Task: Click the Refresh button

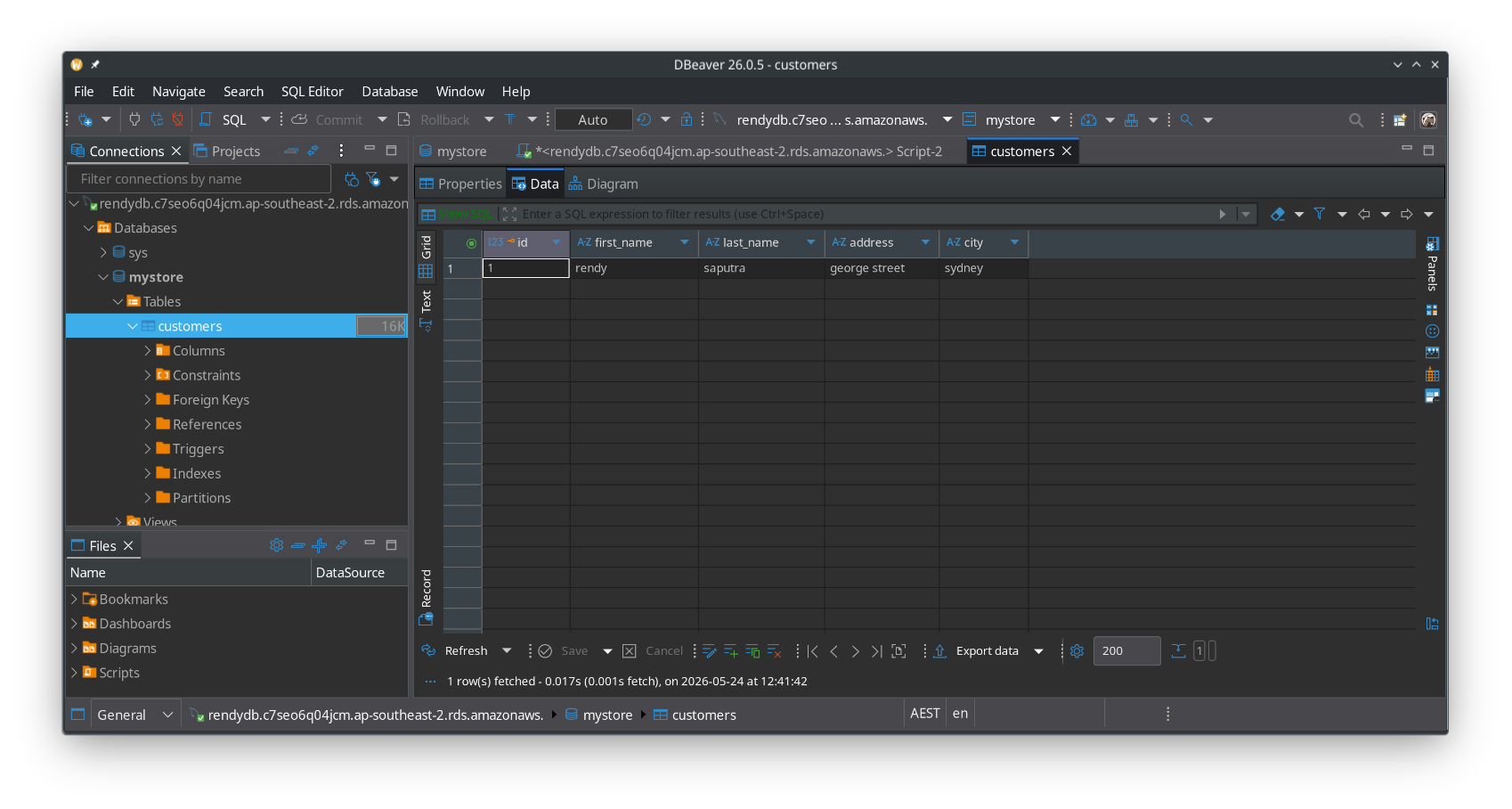Action: (x=457, y=651)
